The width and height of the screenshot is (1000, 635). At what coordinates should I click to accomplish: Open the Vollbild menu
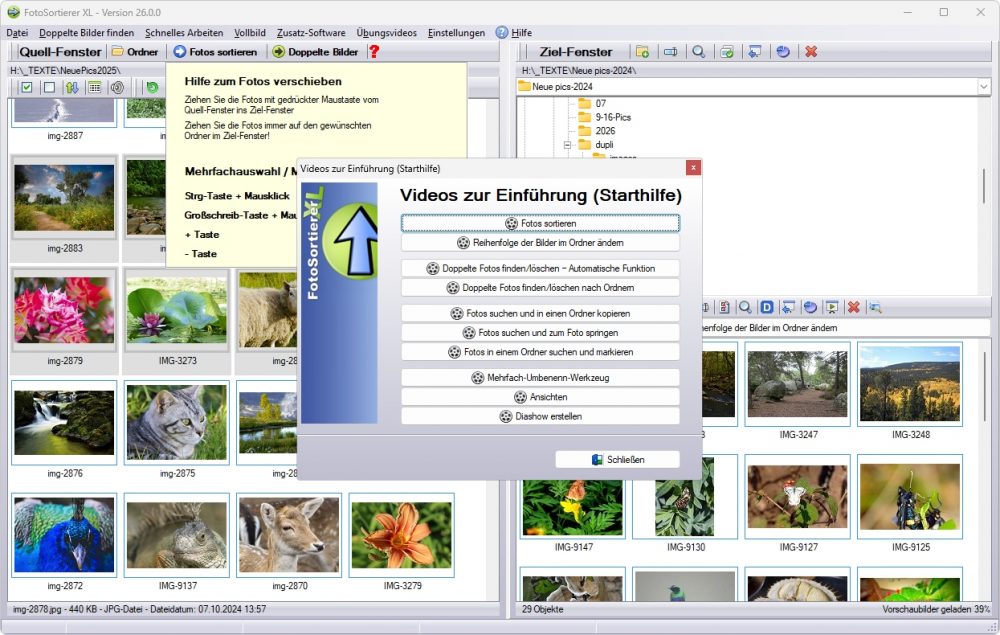pyautogui.click(x=249, y=33)
